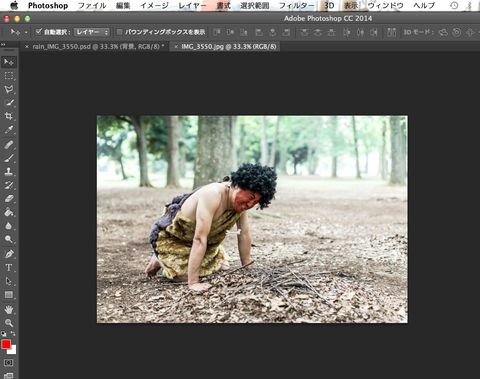Open the フィルター menu
Screen dimensions: 480x379
(296, 6)
